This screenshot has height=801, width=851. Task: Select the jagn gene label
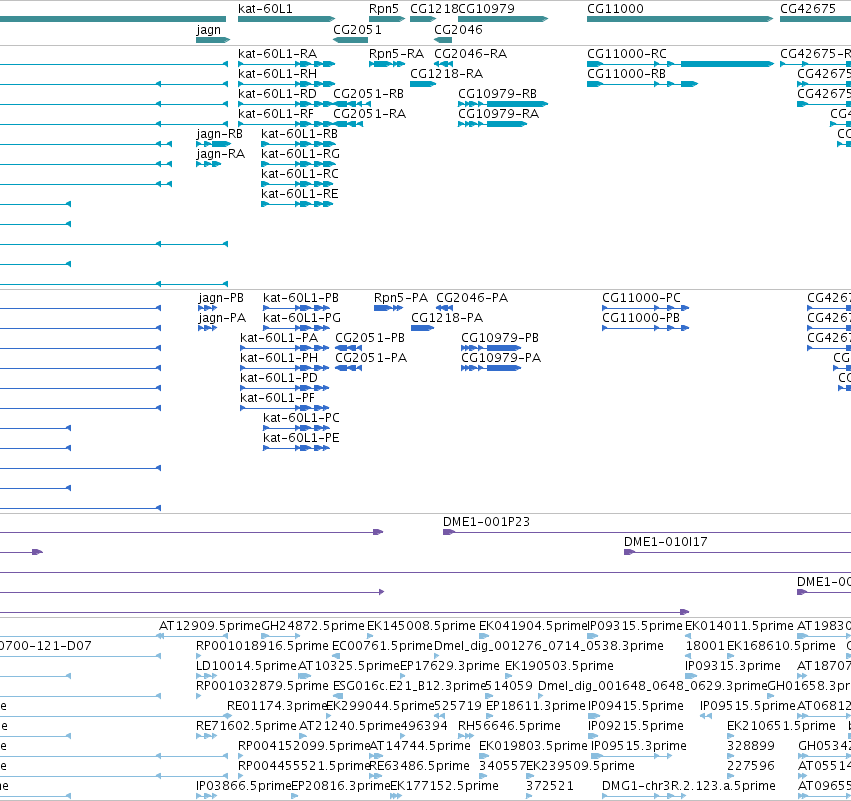click(208, 30)
